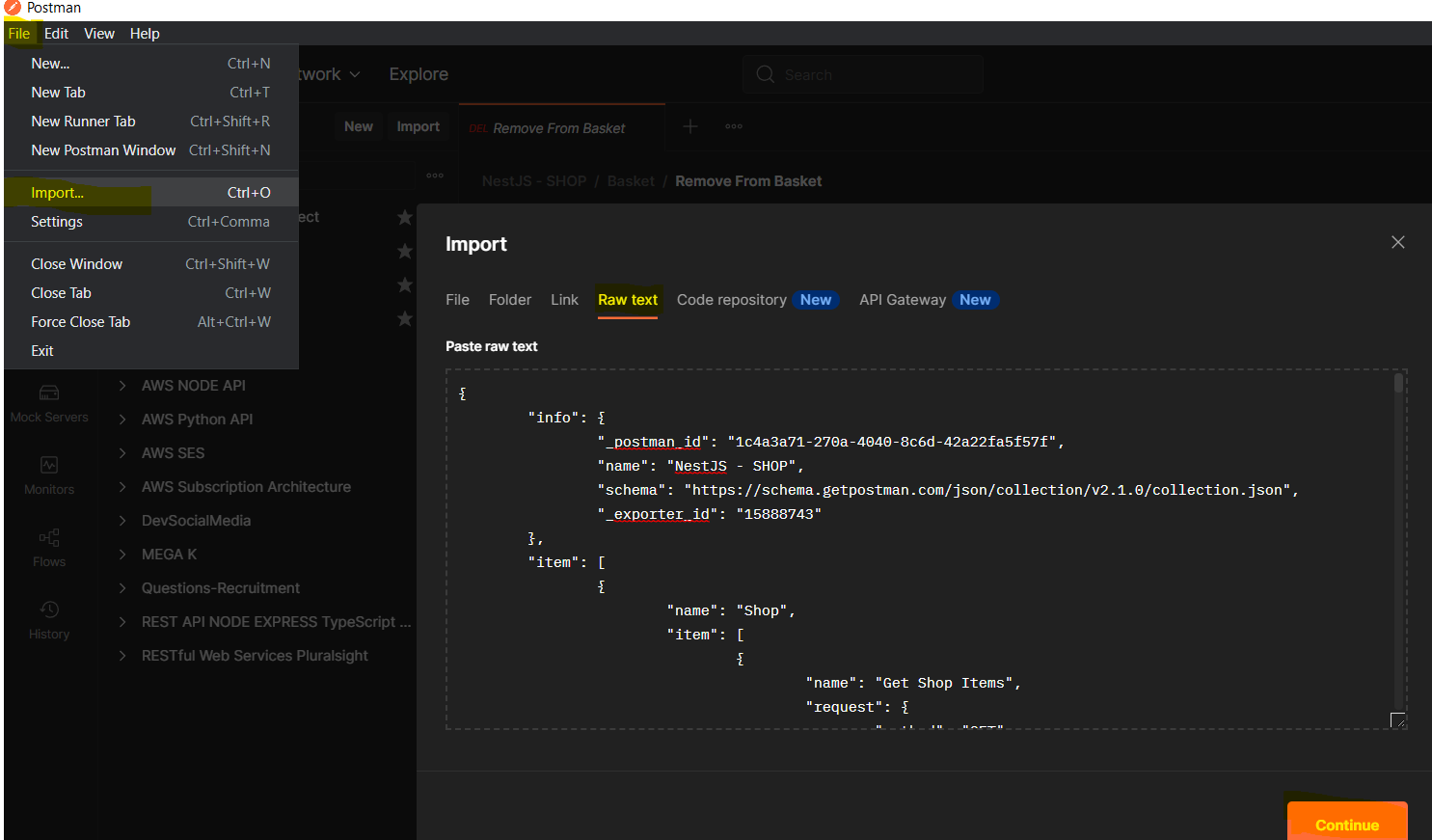
Task: Open the tab bar three-dots options
Action: tap(734, 126)
